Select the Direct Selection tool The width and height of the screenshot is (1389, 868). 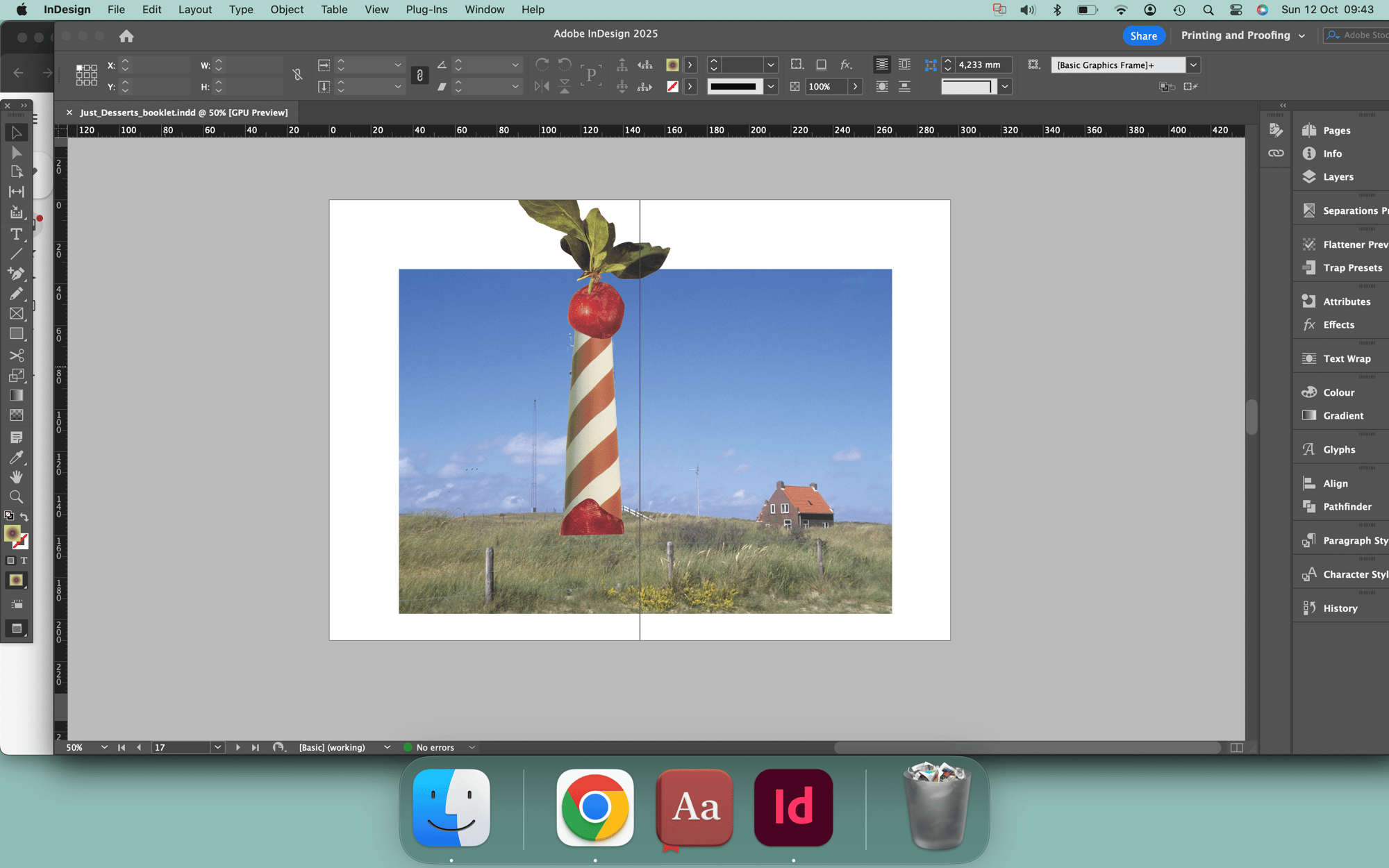coord(16,153)
